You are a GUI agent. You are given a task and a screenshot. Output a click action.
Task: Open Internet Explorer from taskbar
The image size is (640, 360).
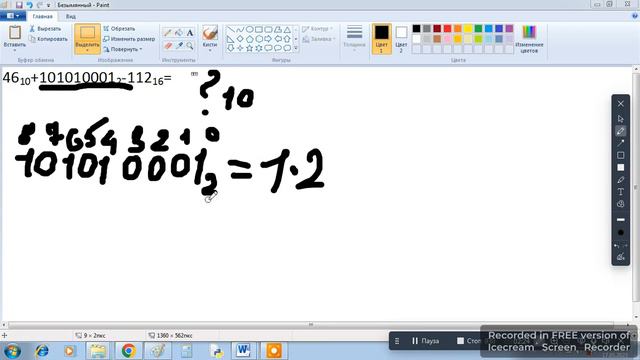click(x=41, y=351)
